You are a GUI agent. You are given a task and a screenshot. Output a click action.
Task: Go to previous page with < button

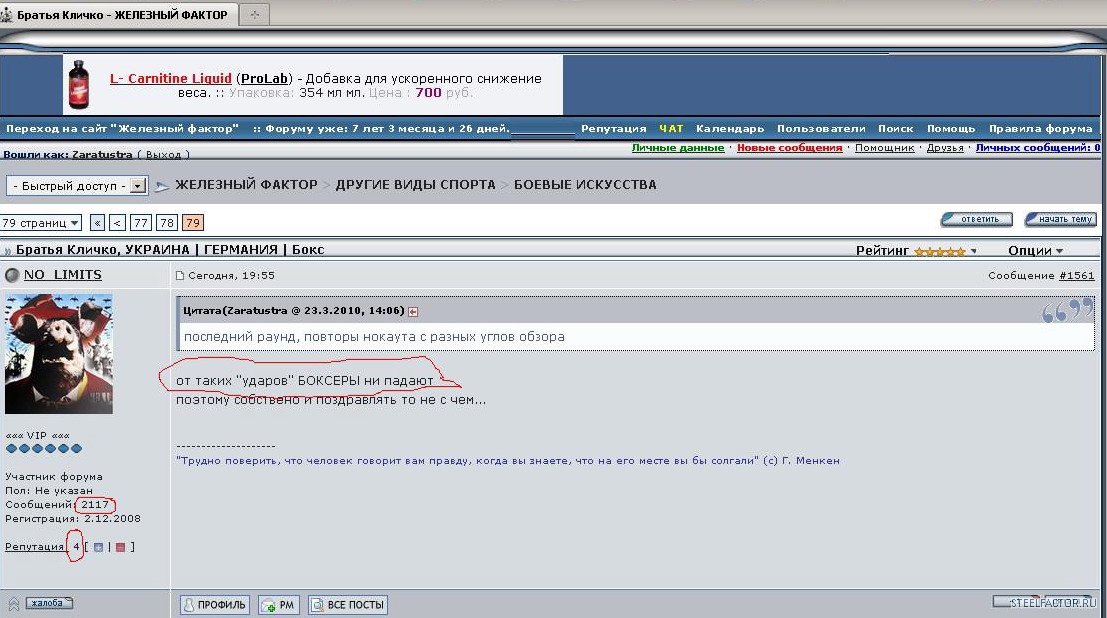[x=118, y=222]
